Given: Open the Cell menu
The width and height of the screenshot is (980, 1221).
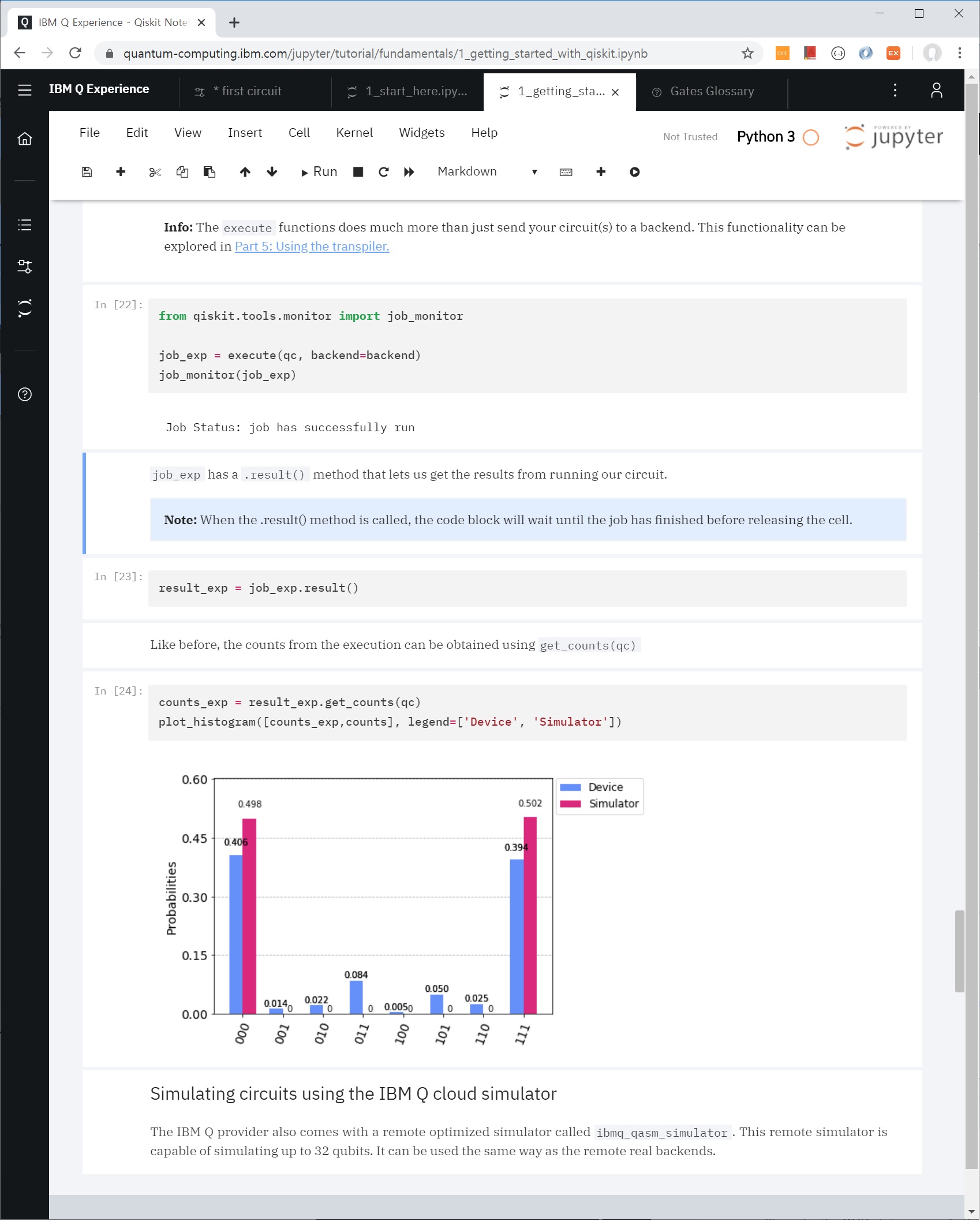Looking at the screenshot, I should 299,133.
